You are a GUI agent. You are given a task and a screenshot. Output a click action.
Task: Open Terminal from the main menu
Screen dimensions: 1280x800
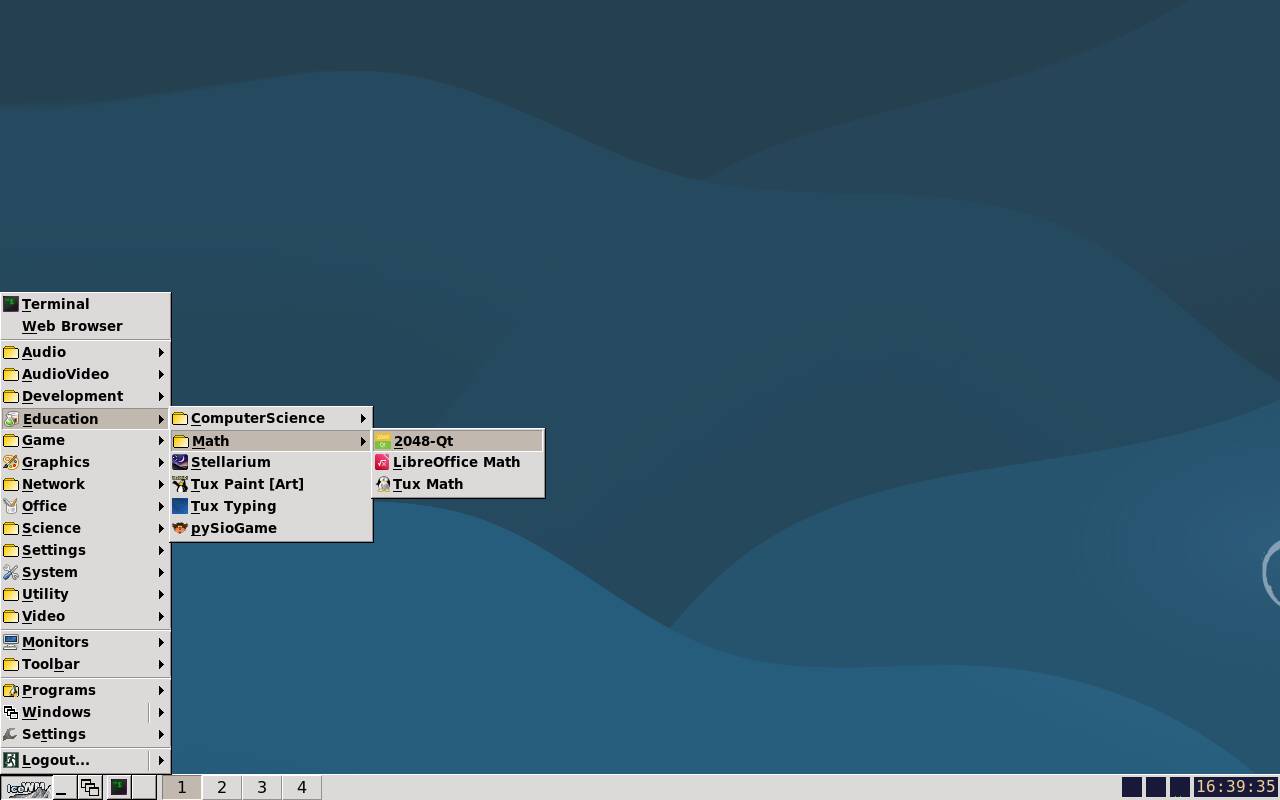[x=56, y=304]
